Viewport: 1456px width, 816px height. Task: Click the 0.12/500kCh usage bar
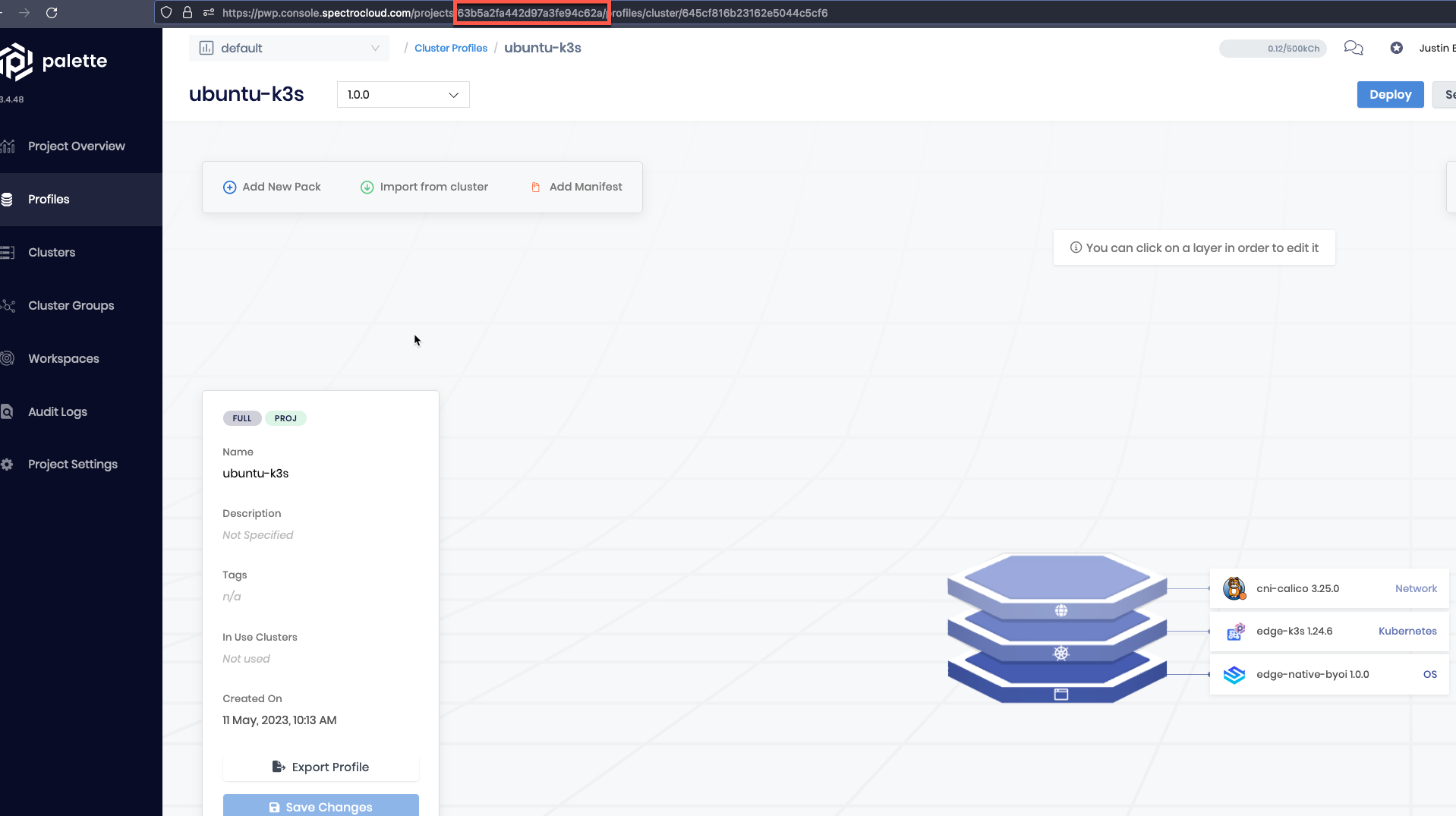click(1273, 48)
